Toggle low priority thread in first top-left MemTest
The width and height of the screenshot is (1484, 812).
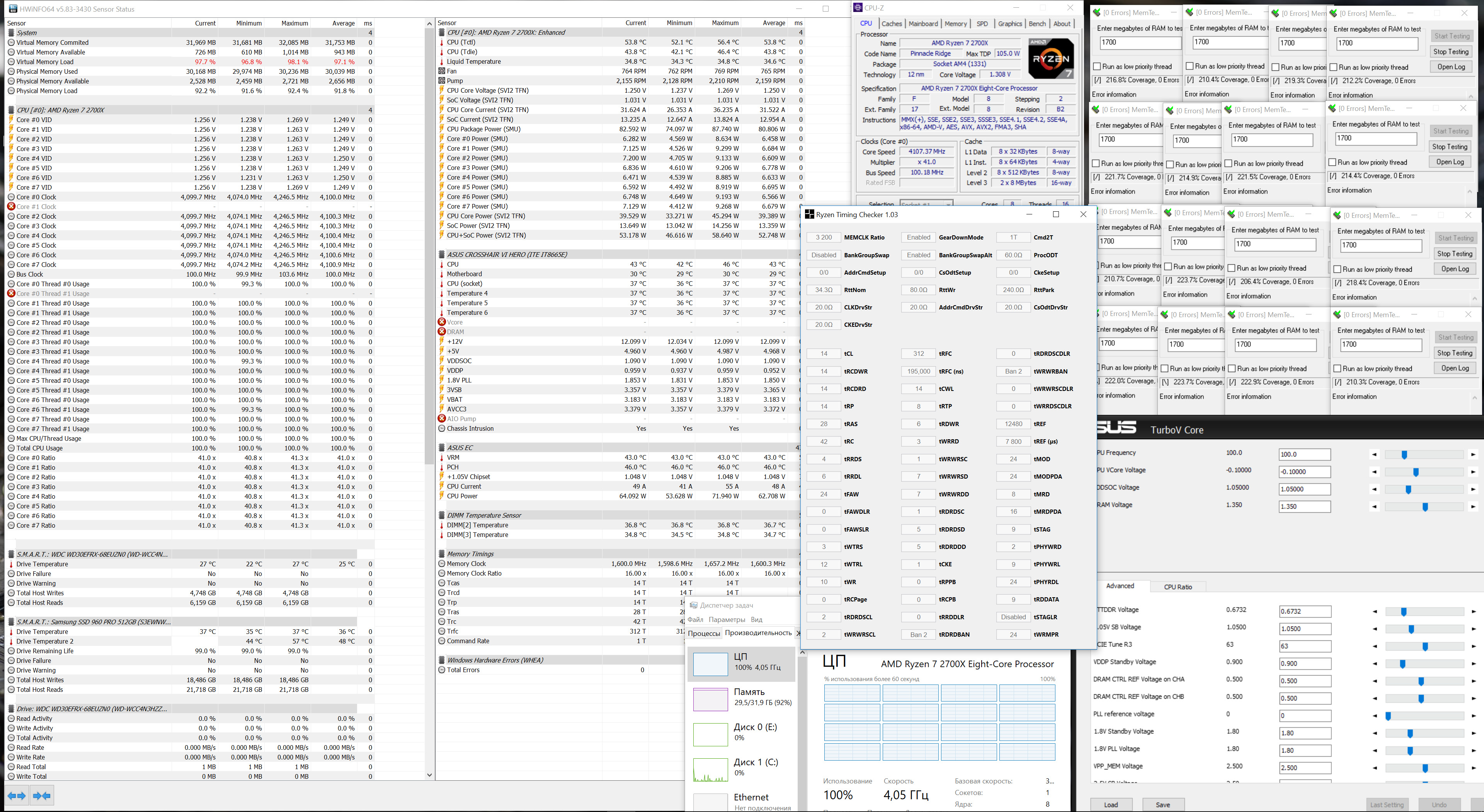point(1097,66)
